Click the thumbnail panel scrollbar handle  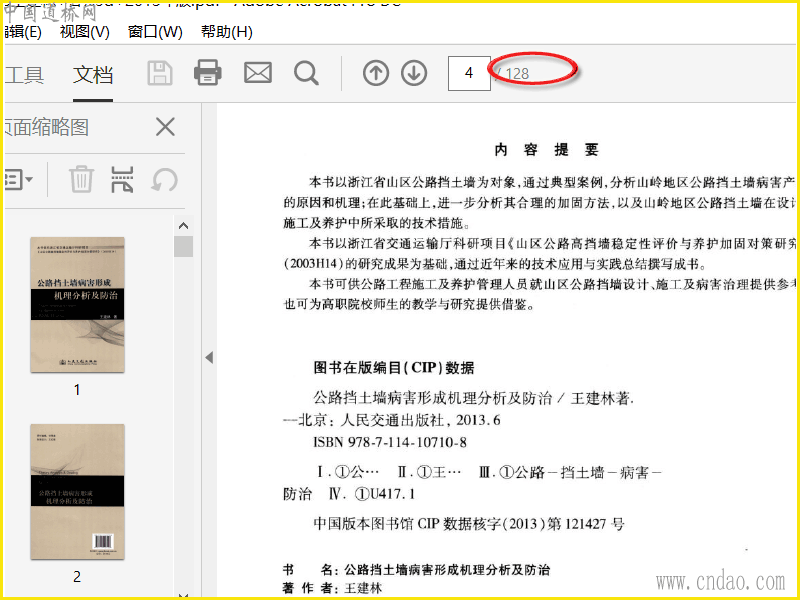[184, 246]
